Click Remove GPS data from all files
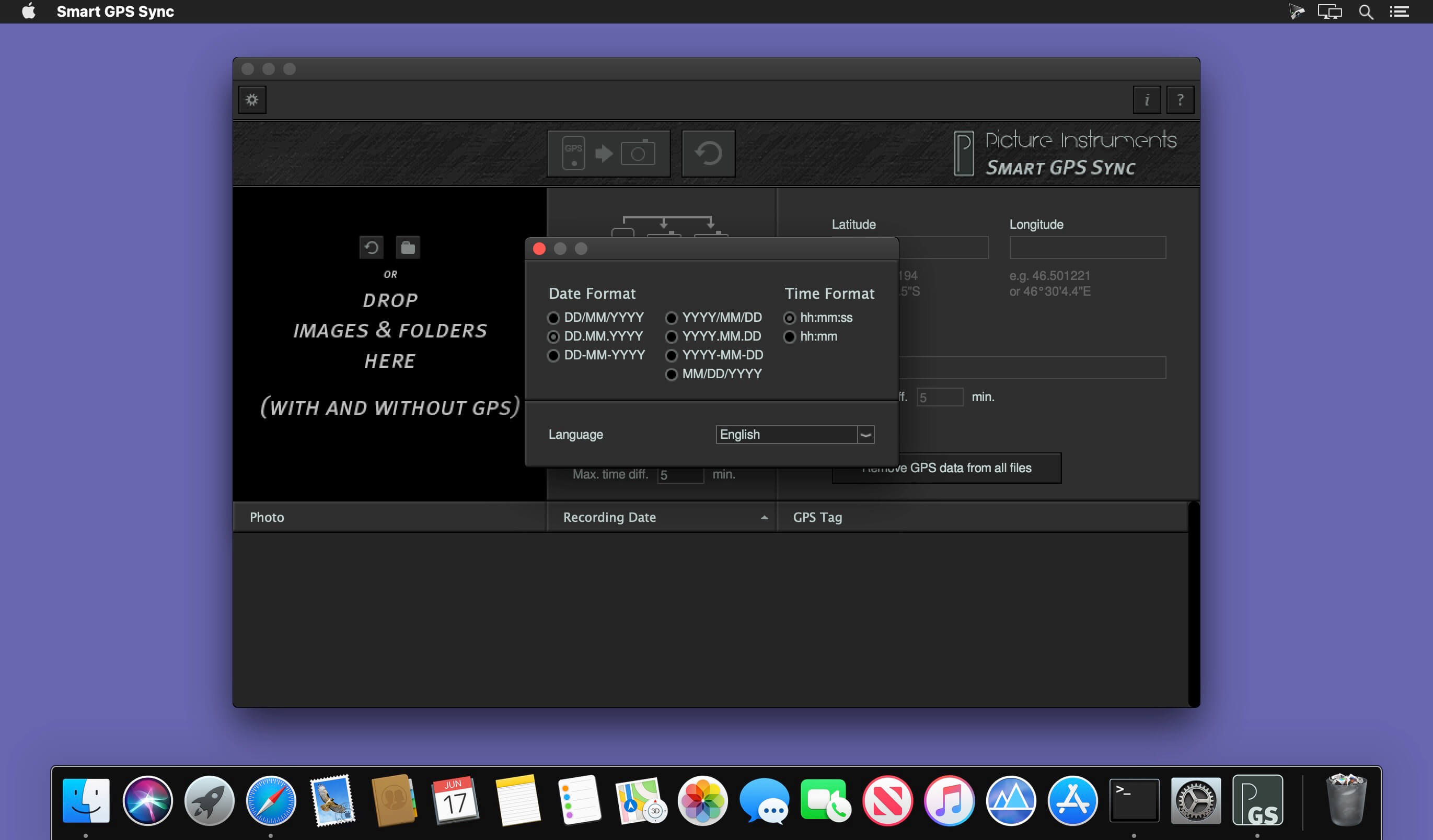 [946, 468]
